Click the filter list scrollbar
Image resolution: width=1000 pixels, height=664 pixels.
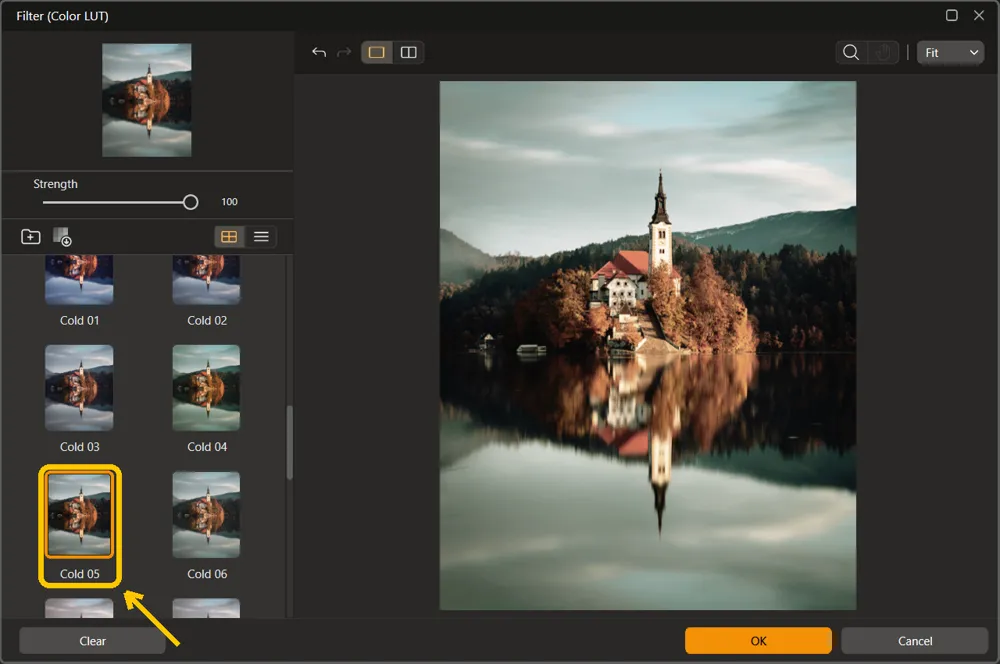290,443
